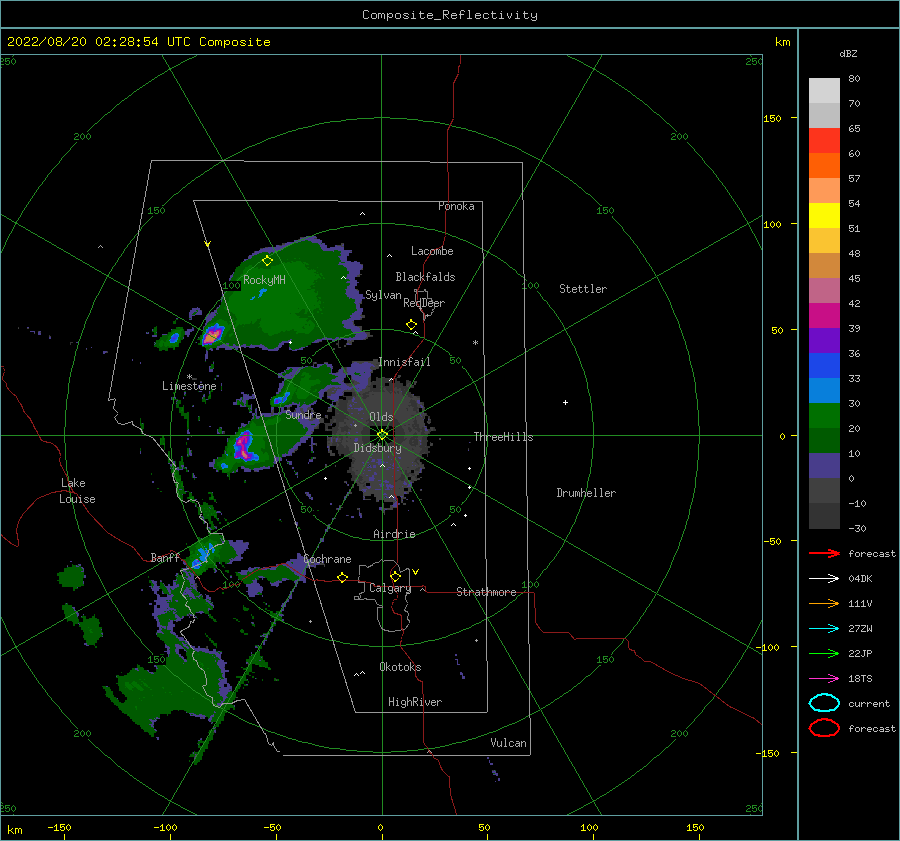Click the cyan 'current' oval legend icon
Viewport: 900px width, 841px height.
coord(824,703)
